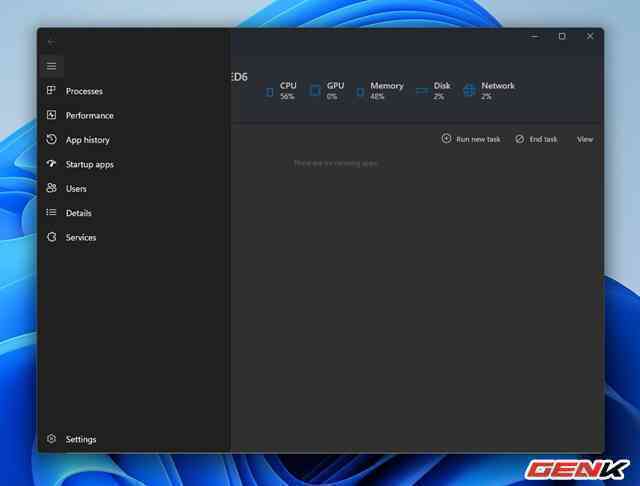Click the Memory usage label
Screen dimensions: 640x486
pos(387,91)
